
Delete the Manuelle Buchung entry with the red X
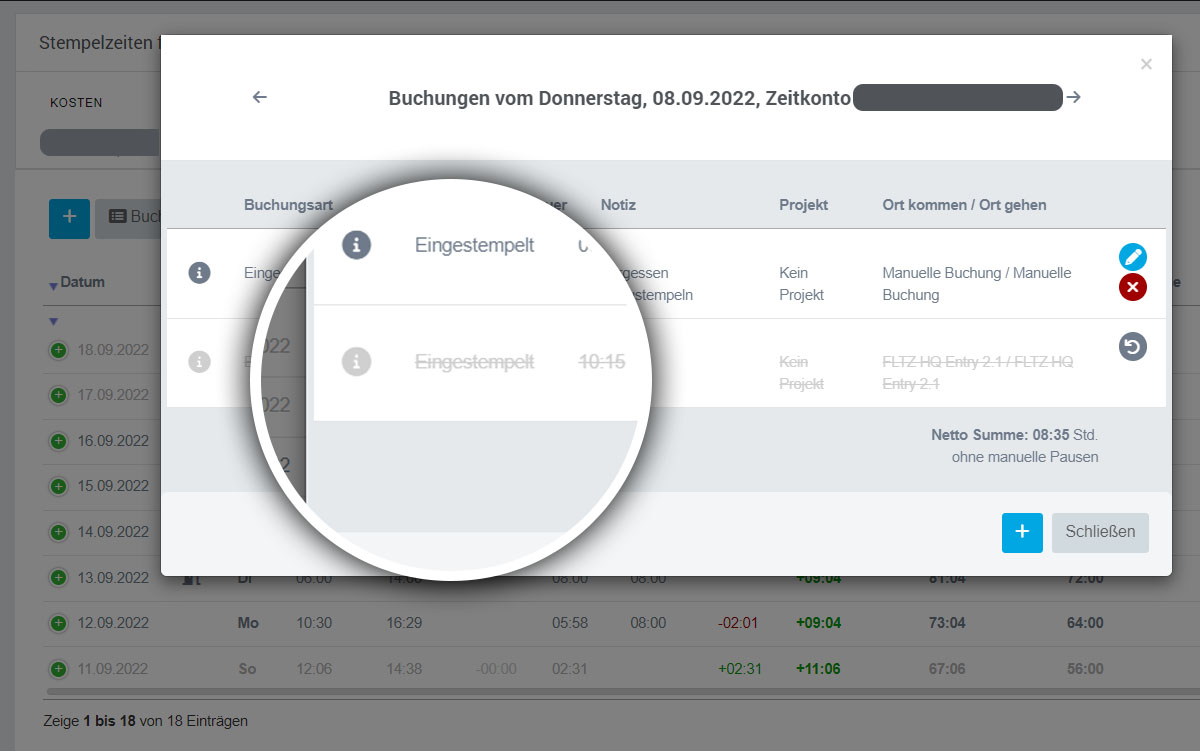1132,287
